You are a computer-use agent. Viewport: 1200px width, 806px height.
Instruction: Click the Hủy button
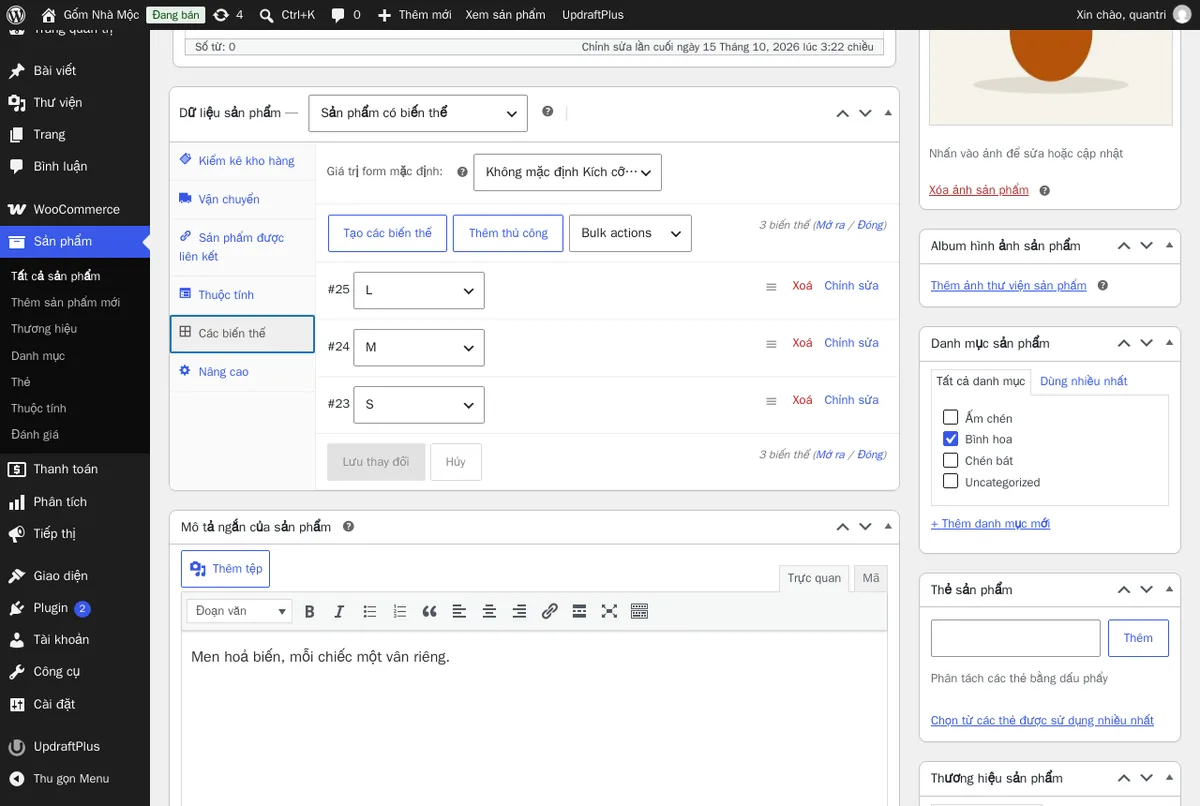(x=456, y=462)
